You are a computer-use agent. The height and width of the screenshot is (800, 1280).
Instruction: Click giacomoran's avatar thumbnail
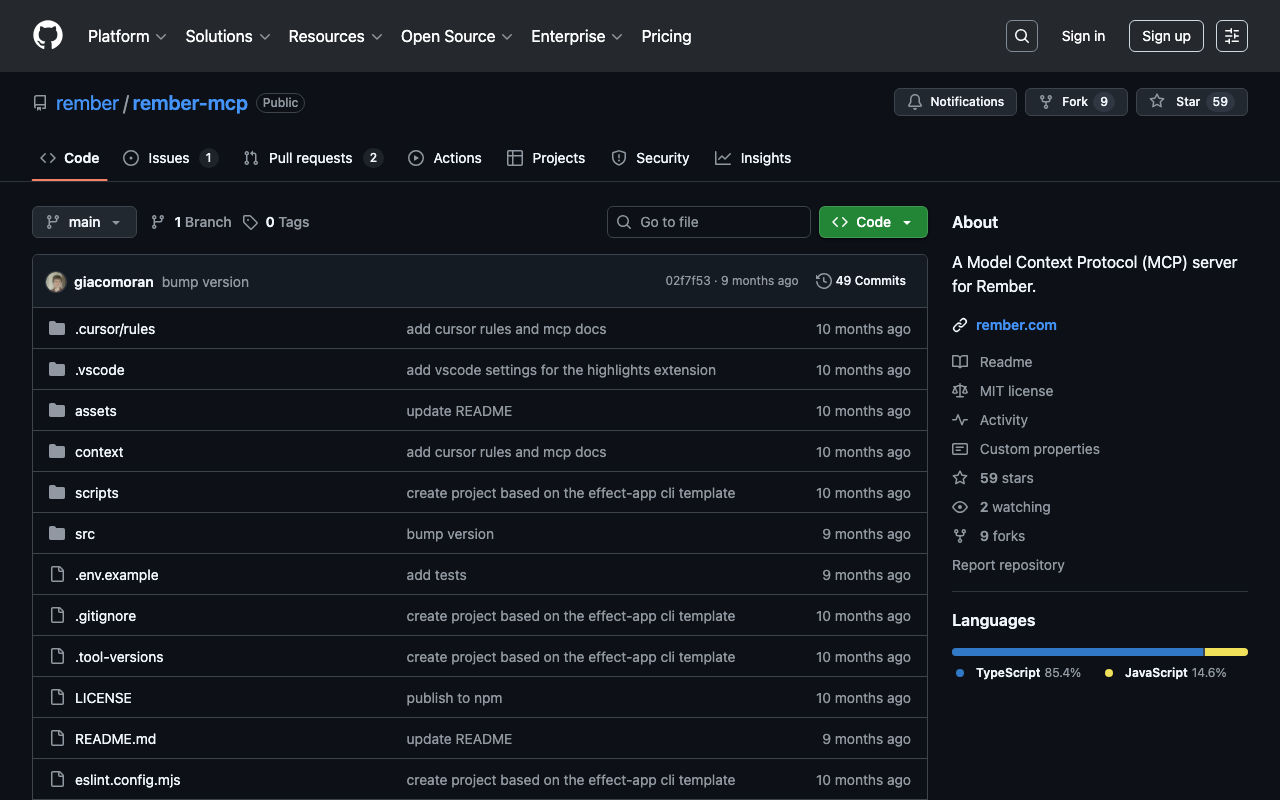coord(56,282)
